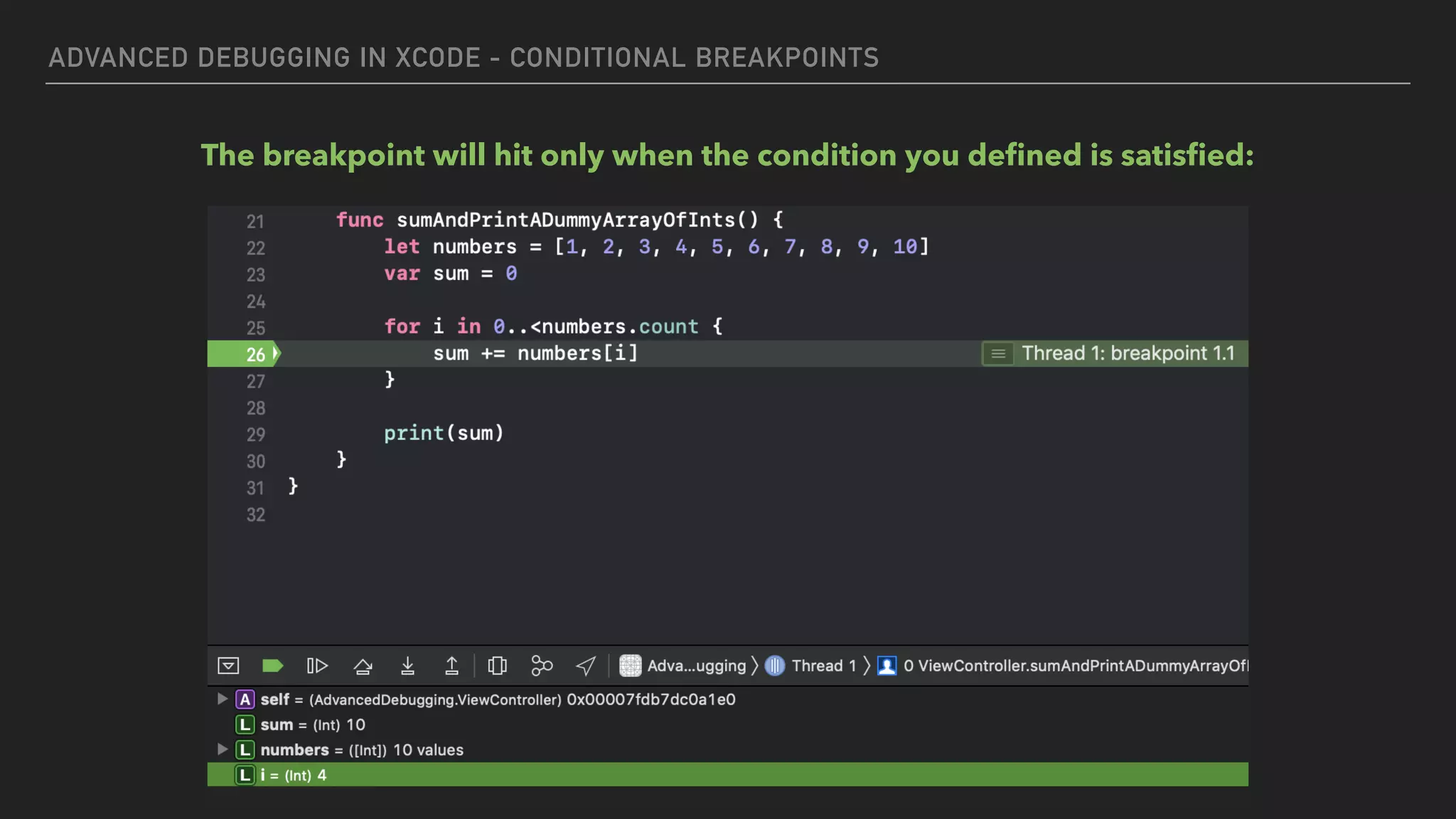Image resolution: width=1456 pixels, height=819 pixels.
Task: Step over the current line
Action: point(363,666)
